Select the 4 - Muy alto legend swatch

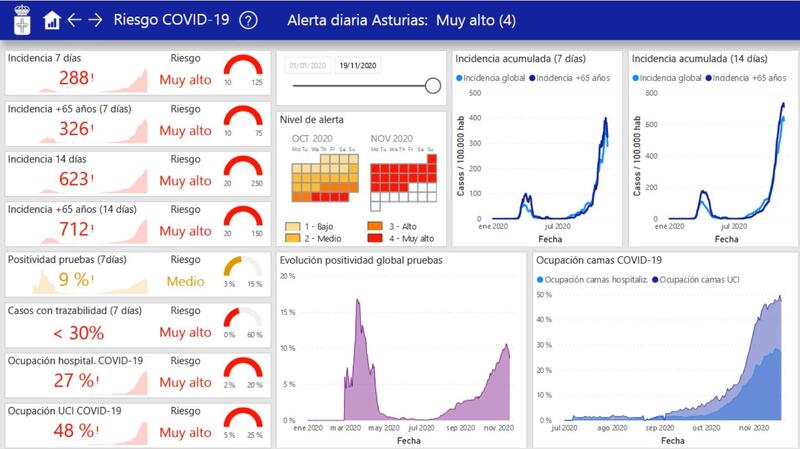point(377,239)
